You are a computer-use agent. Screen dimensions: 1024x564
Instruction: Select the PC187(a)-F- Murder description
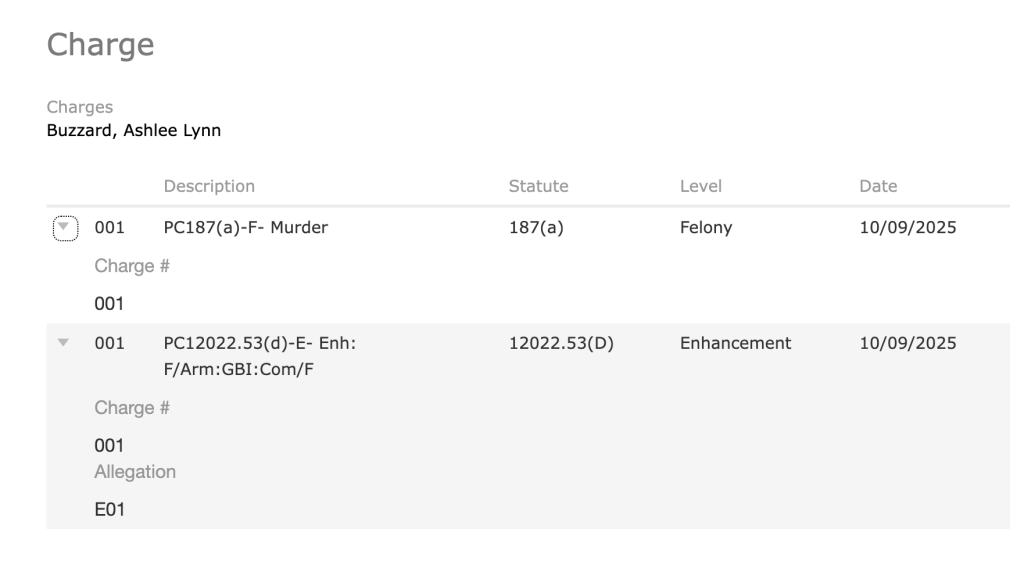point(245,228)
